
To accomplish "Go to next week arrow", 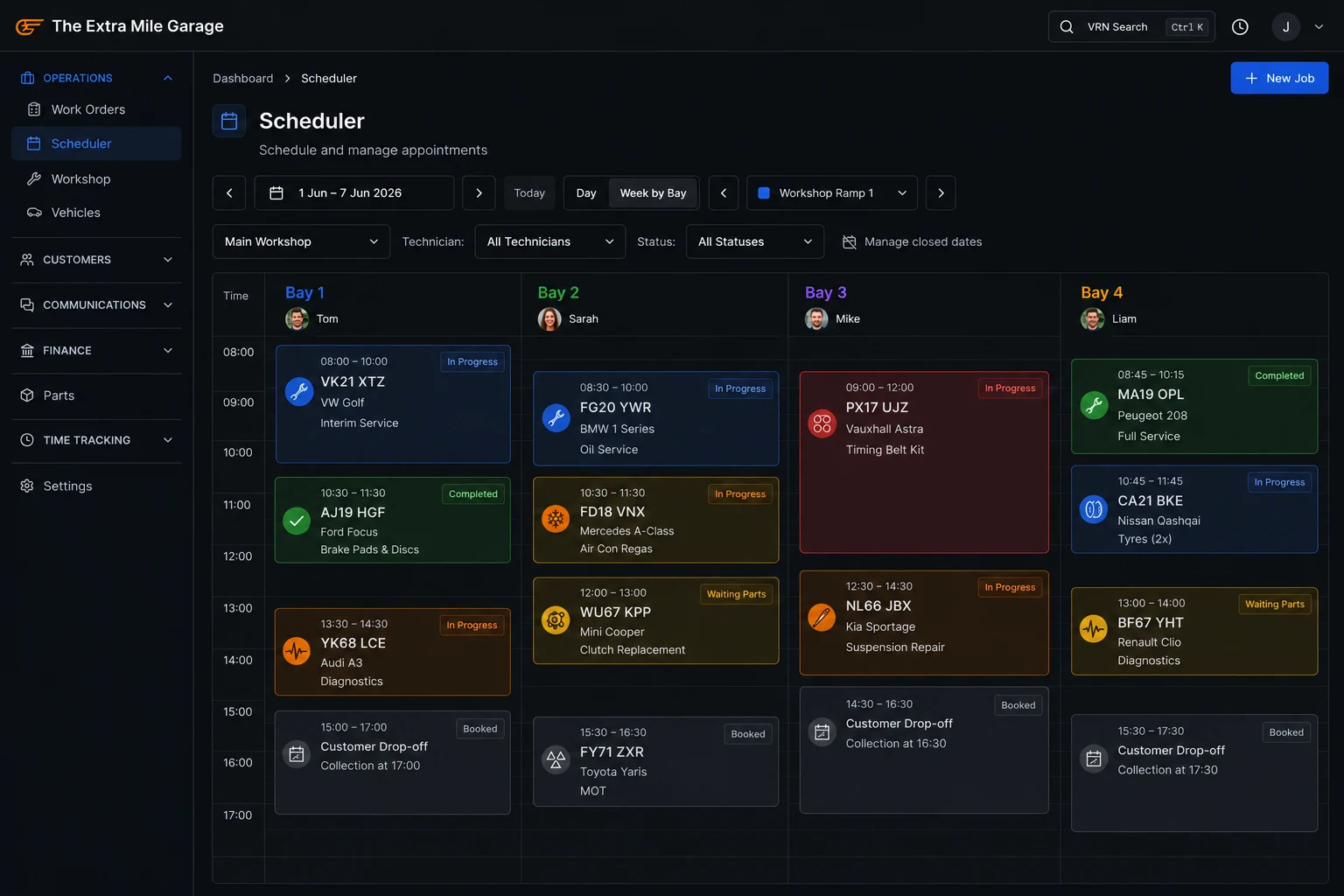I will [x=479, y=193].
